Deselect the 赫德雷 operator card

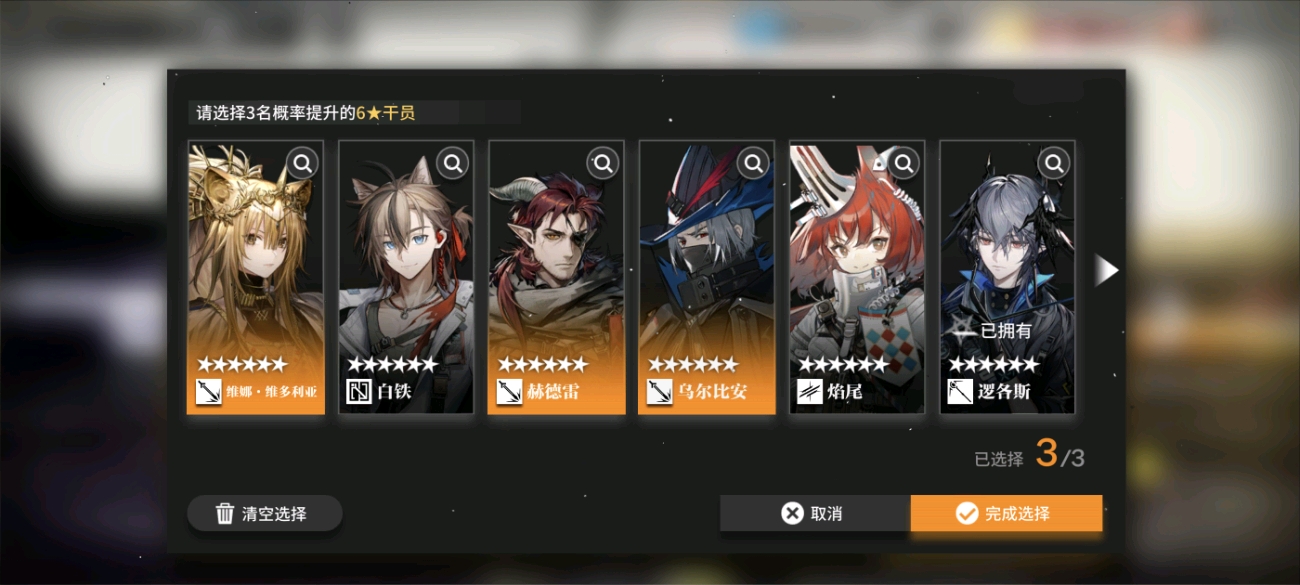pyautogui.click(x=556, y=277)
